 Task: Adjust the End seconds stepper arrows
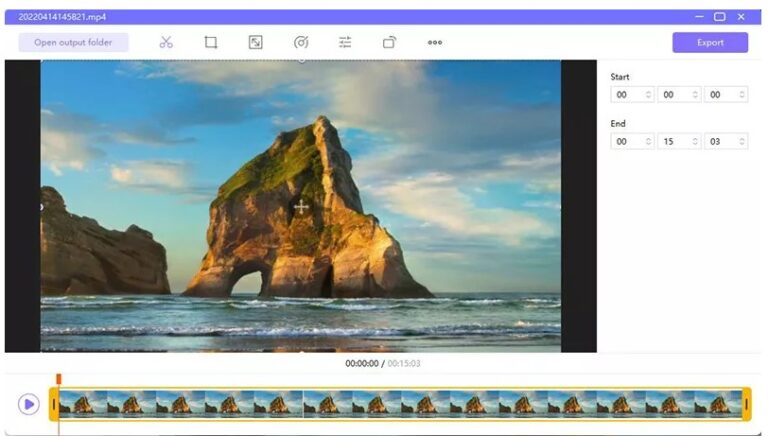[741, 142]
